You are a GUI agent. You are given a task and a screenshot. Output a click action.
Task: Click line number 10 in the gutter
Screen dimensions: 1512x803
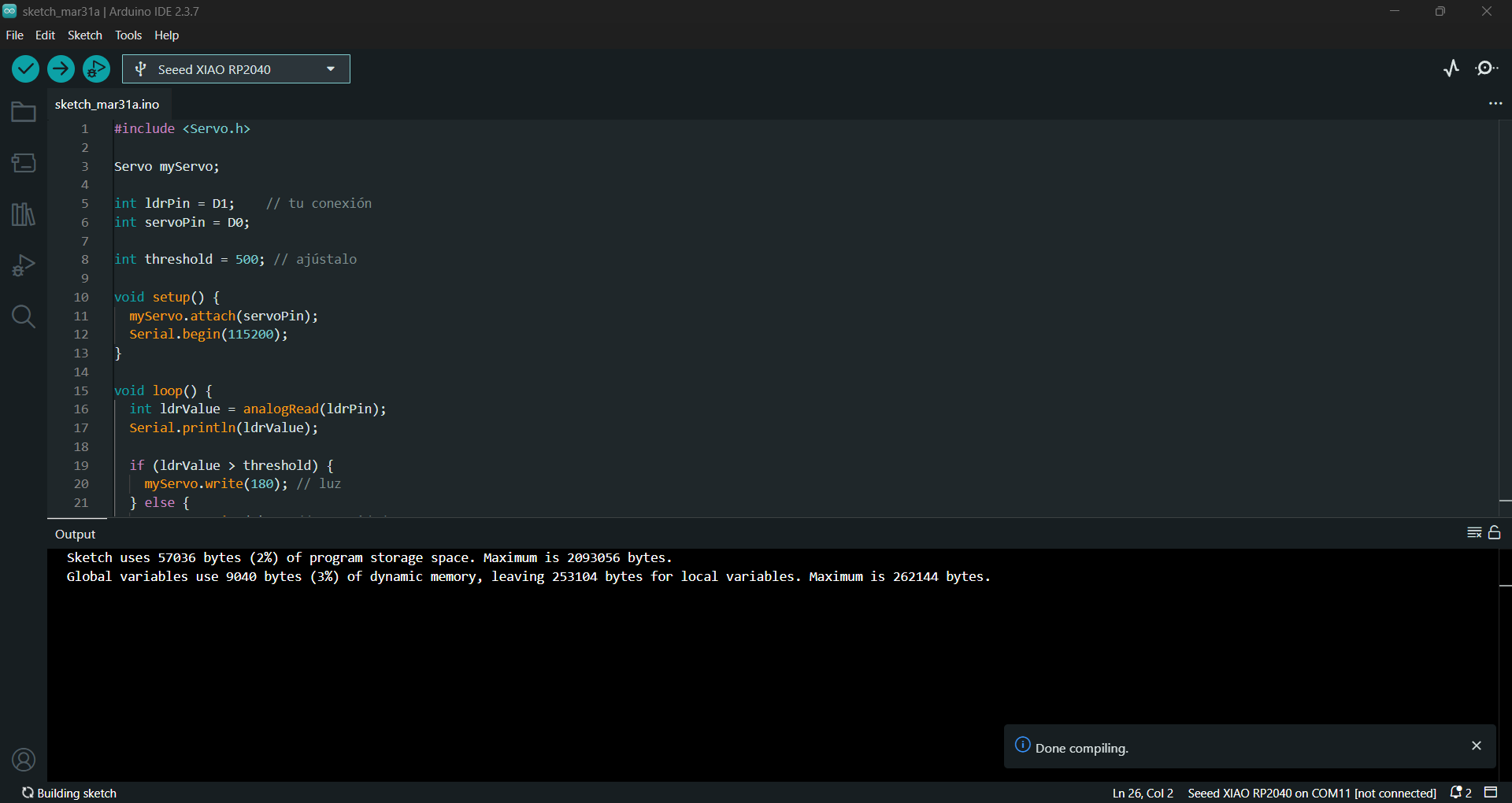[x=81, y=297]
